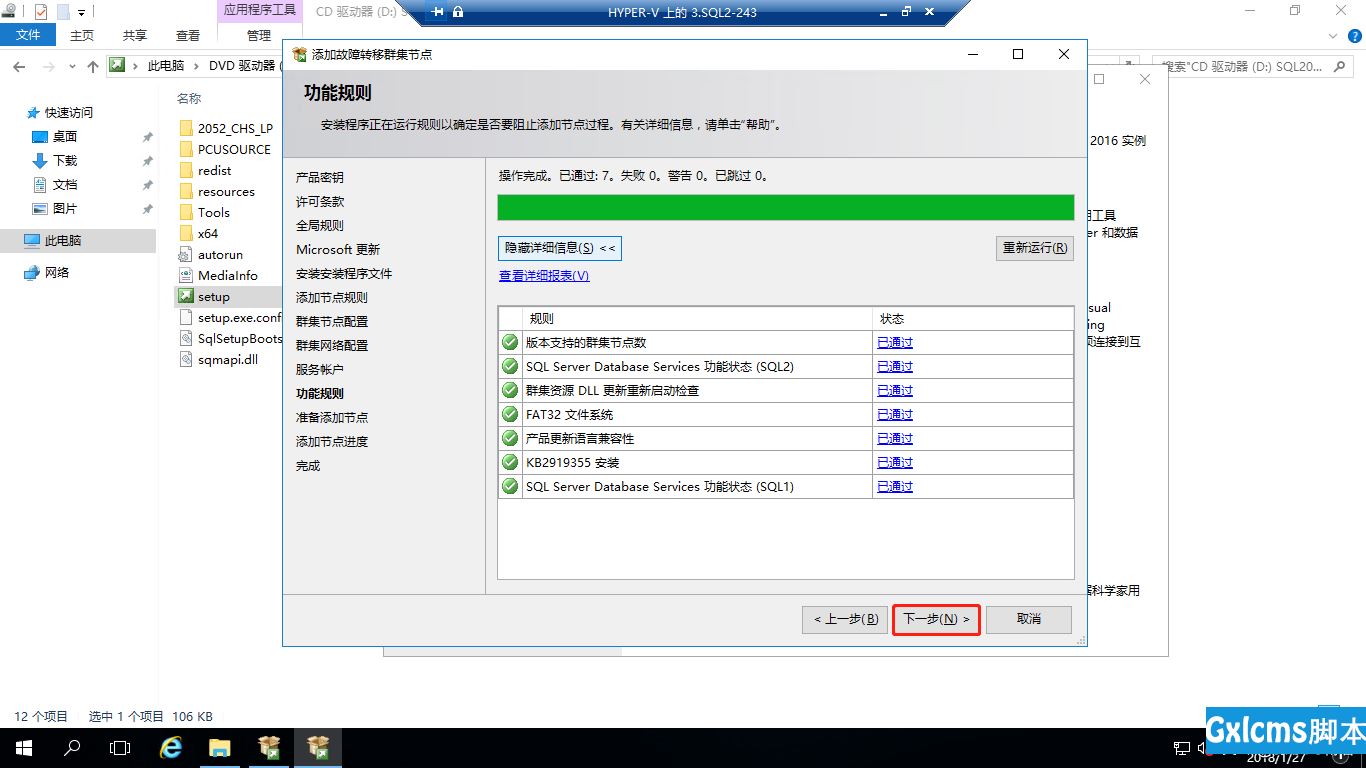The width and height of the screenshot is (1366, 768).
Task: Open 已通过 link for 群集资源 DLL 更新重新启动检查
Action: (895, 390)
